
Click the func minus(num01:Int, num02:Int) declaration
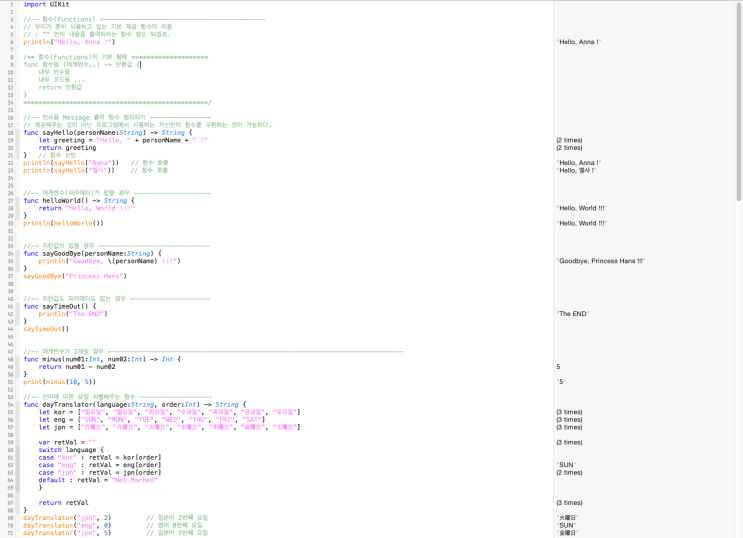(102, 359)
